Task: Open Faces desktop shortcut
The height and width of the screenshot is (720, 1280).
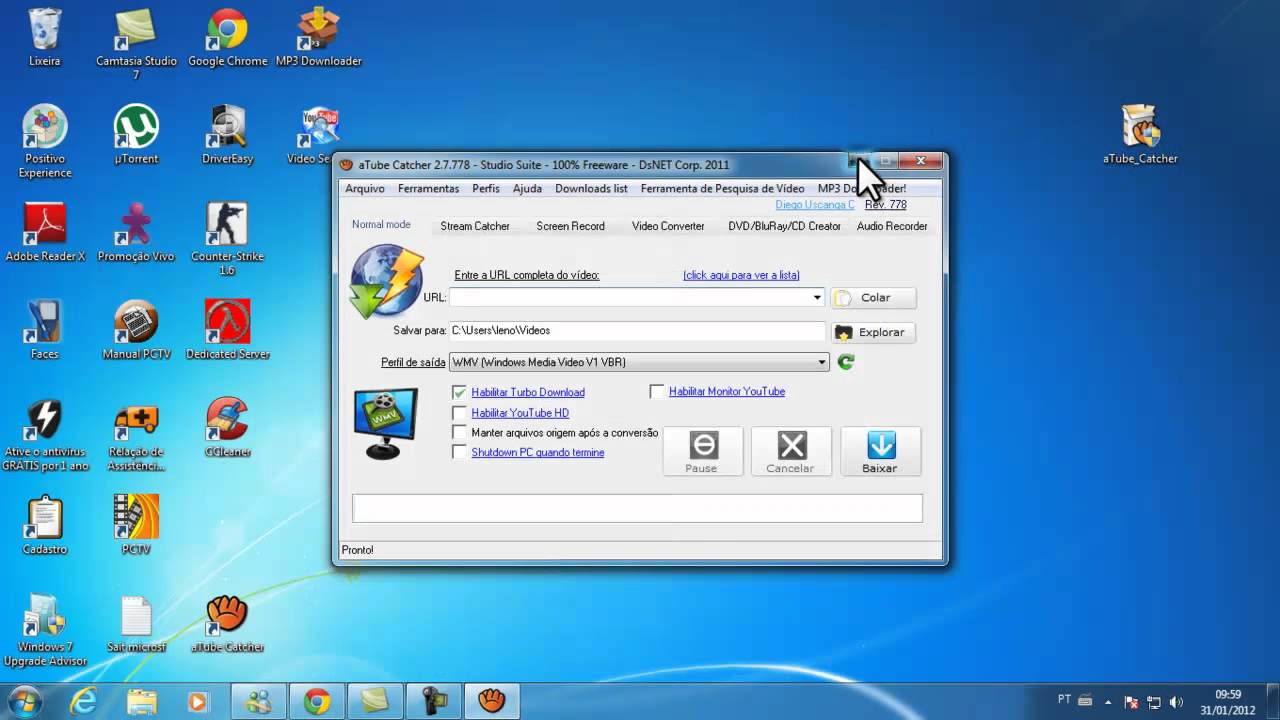Action: tap(44, 330)
